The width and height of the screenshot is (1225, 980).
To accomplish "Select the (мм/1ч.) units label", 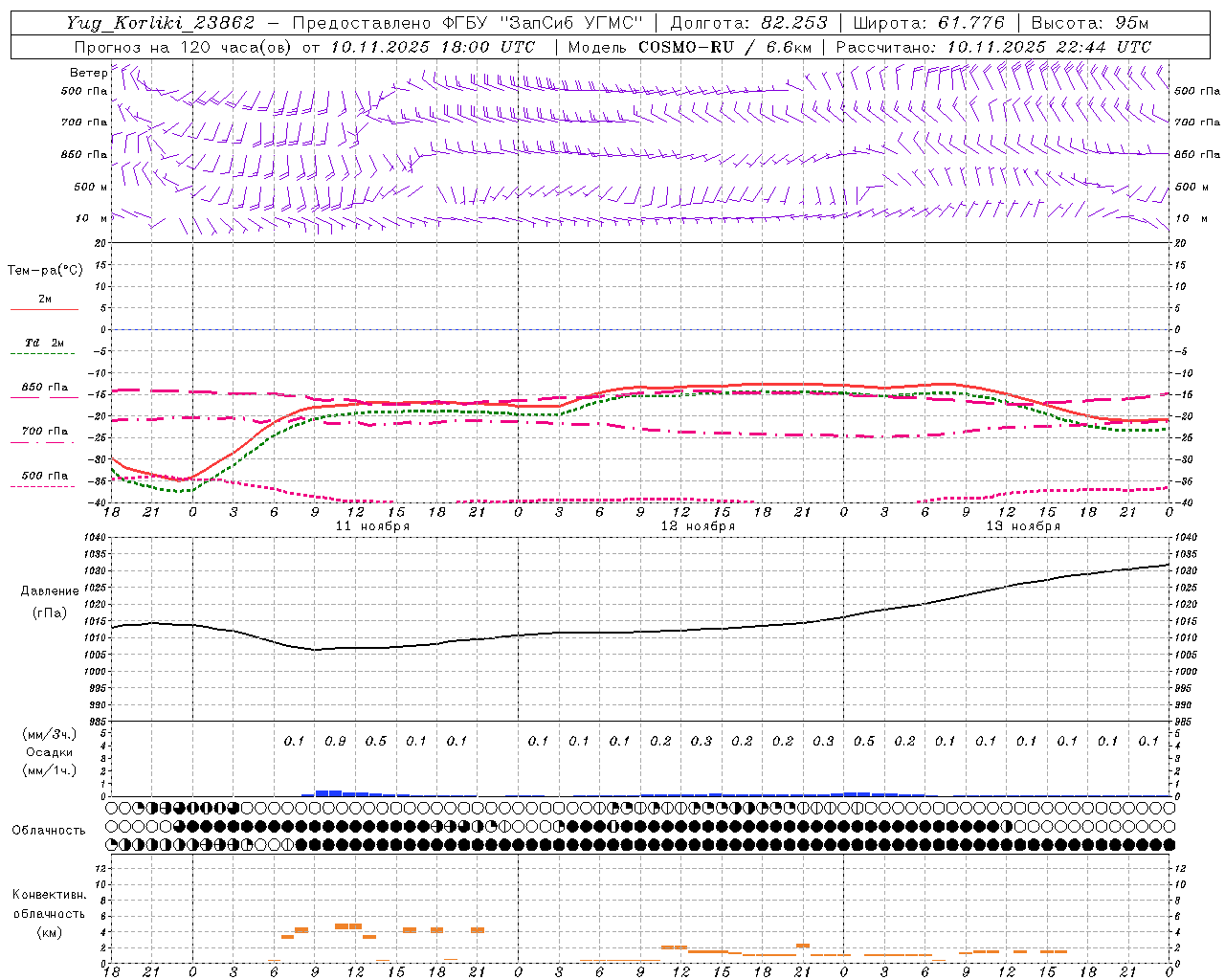I will click(50, 770).
